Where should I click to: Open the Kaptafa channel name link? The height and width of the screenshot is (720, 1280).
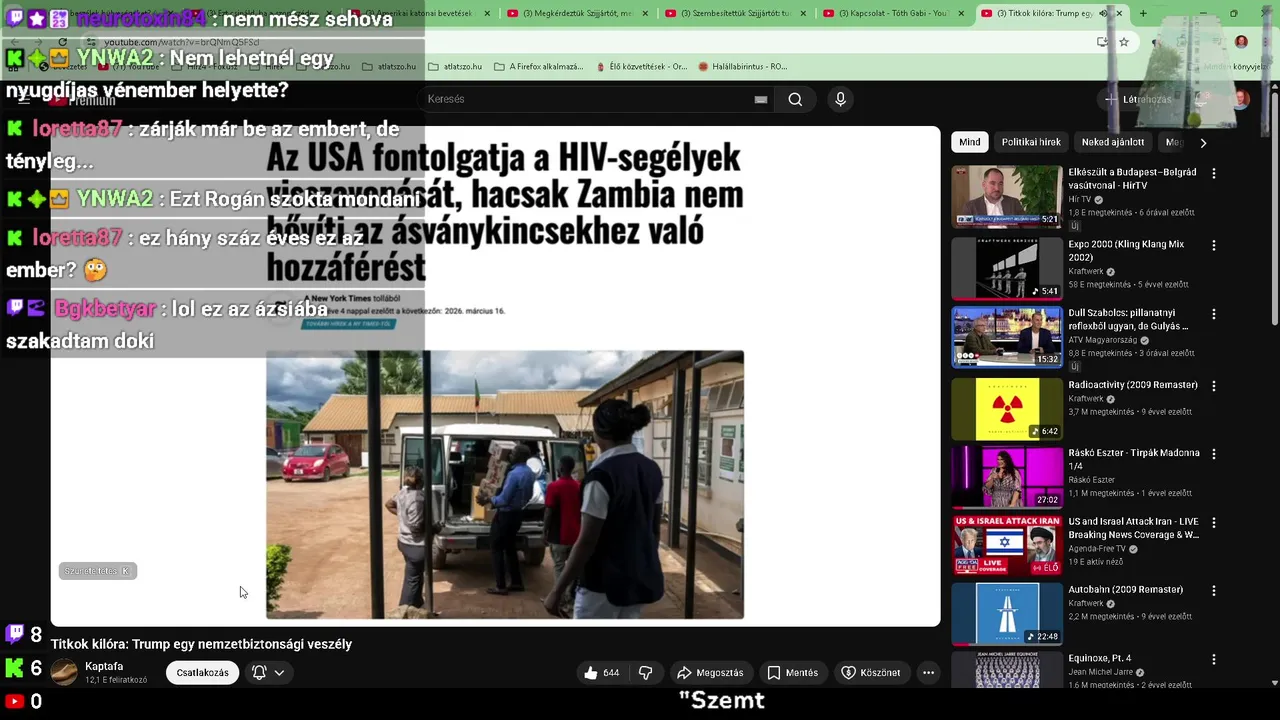click(x=104, y=666)
